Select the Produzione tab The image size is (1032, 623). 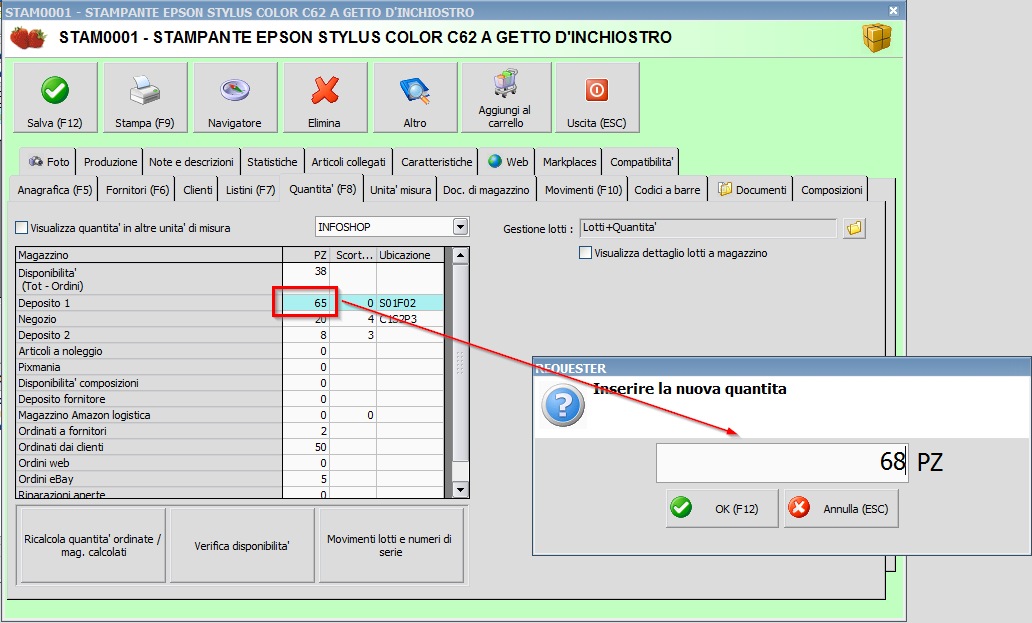[111, 162]
